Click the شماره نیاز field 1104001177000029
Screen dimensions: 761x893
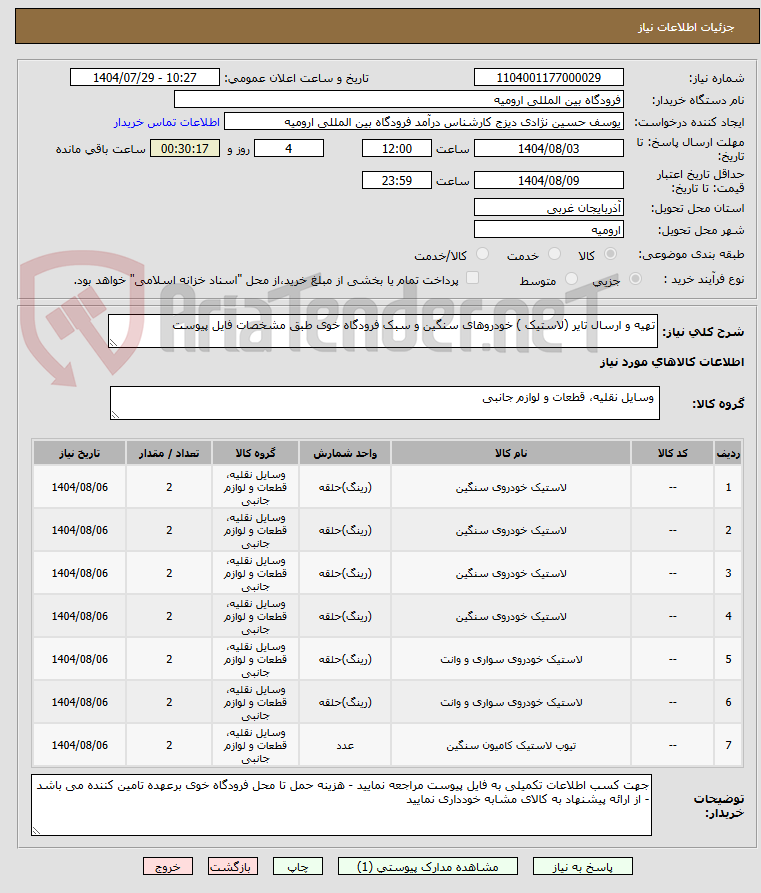(x=549, y=77)
